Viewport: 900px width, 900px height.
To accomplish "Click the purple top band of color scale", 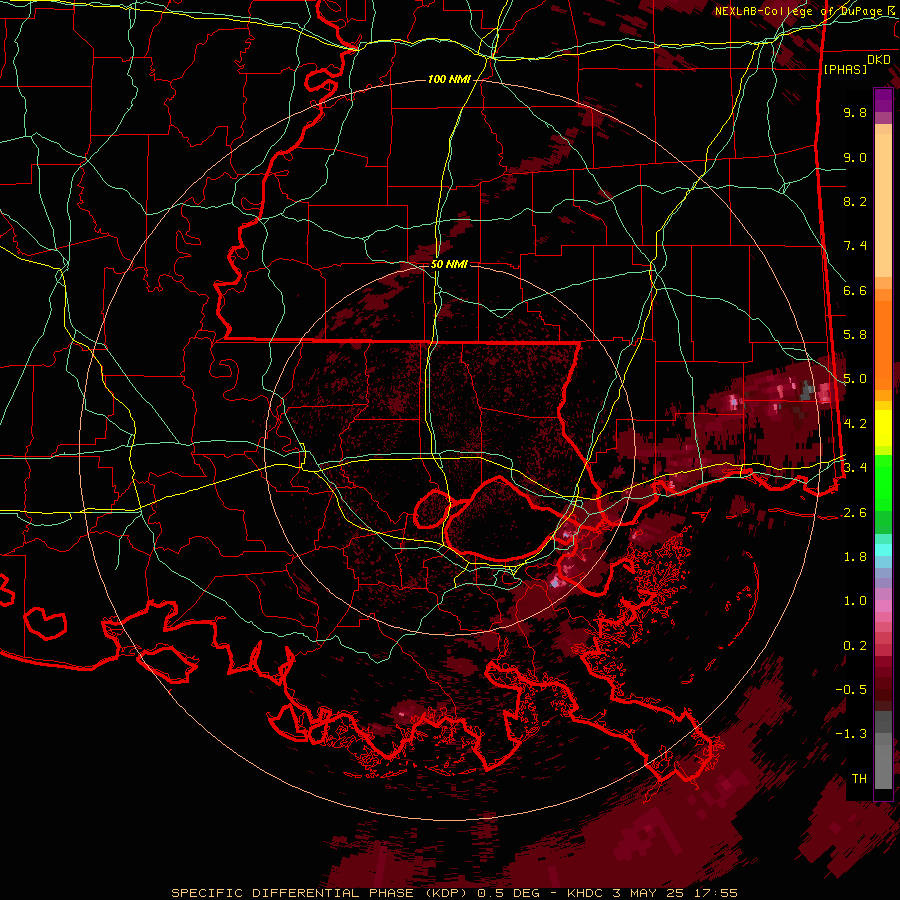I will coord(883,100).
